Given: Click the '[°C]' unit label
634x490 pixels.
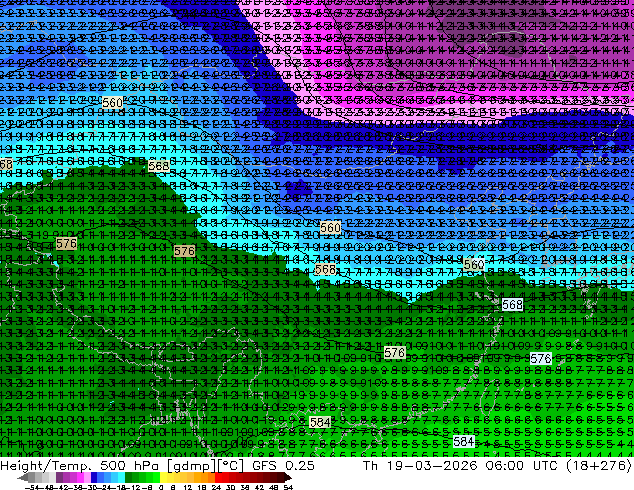Looking at the screenshot, I should click(231, 465).
